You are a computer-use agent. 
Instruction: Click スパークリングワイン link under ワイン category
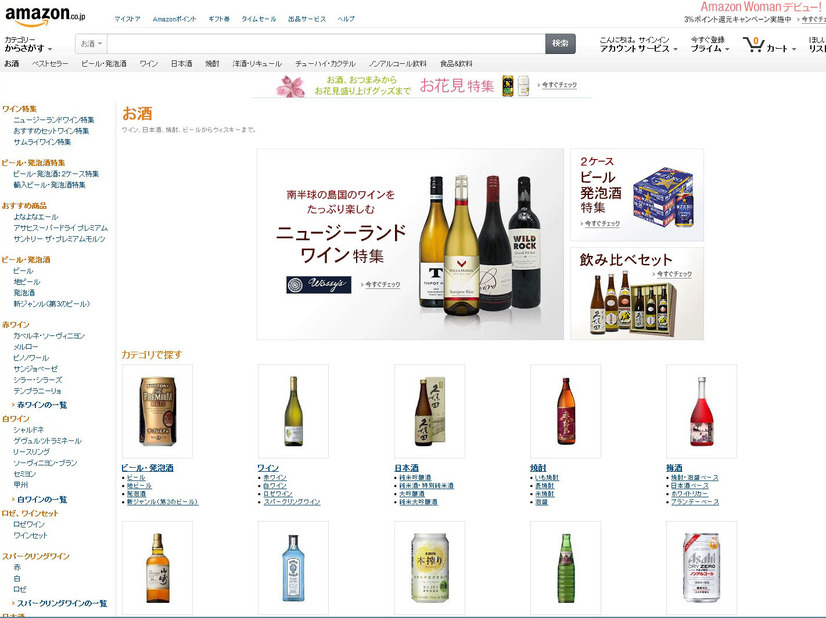coord(292,502)
